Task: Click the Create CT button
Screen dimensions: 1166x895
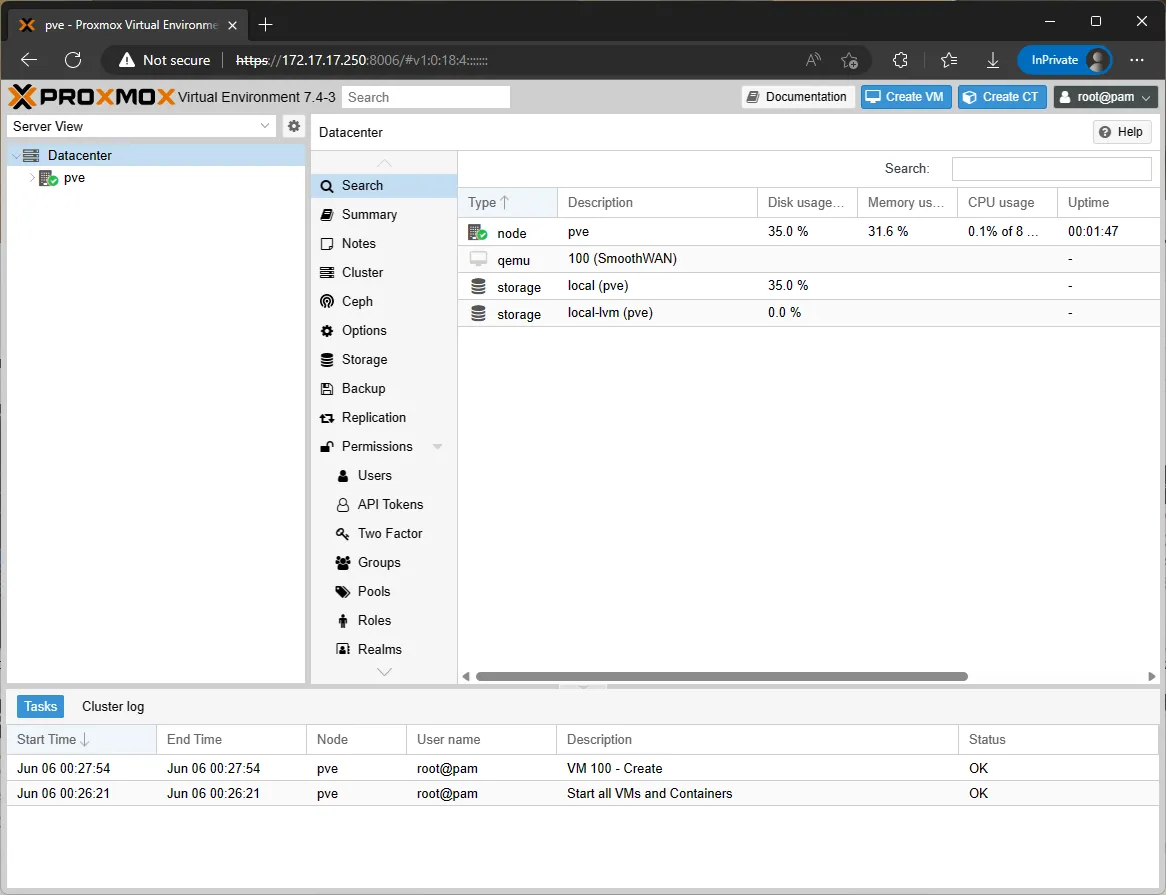Action: click(1002, 97)
